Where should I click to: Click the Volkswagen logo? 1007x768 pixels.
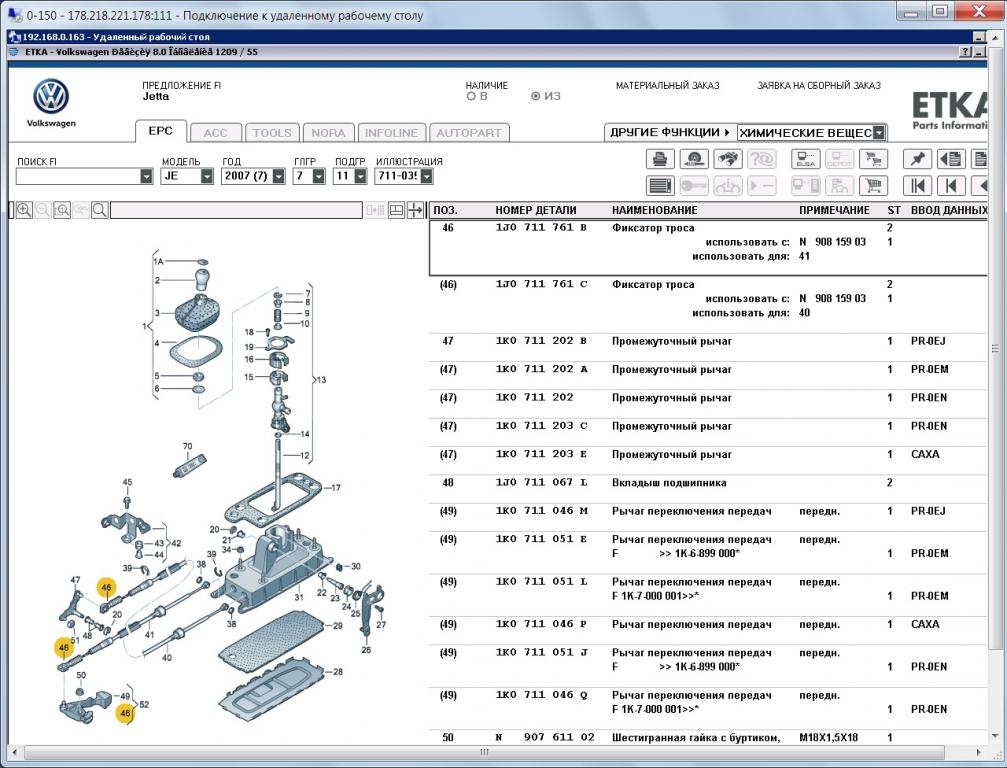pyautogui.click(x=51, y=97)
